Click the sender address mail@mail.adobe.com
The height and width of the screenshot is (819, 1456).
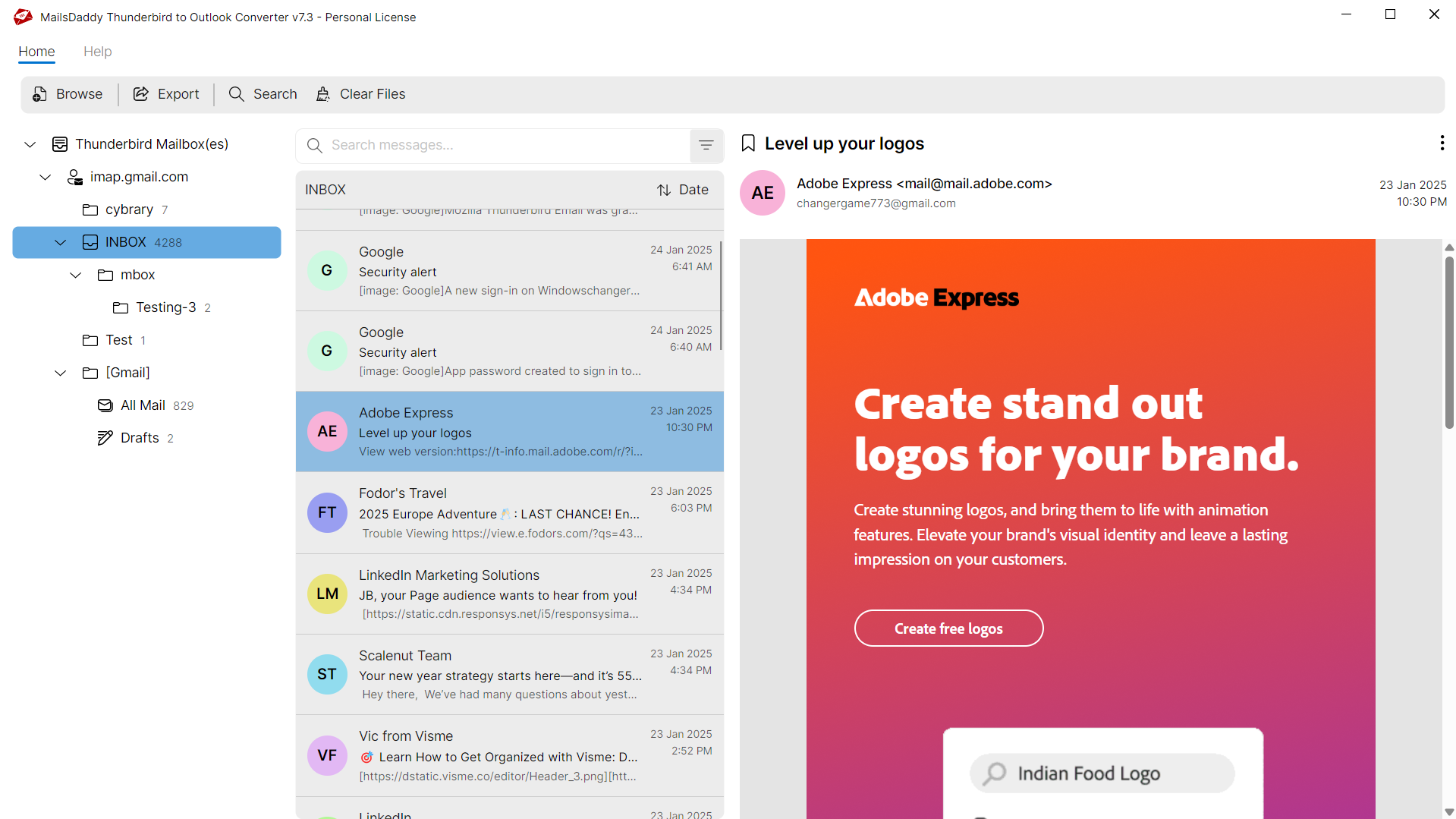pos(974,184)
